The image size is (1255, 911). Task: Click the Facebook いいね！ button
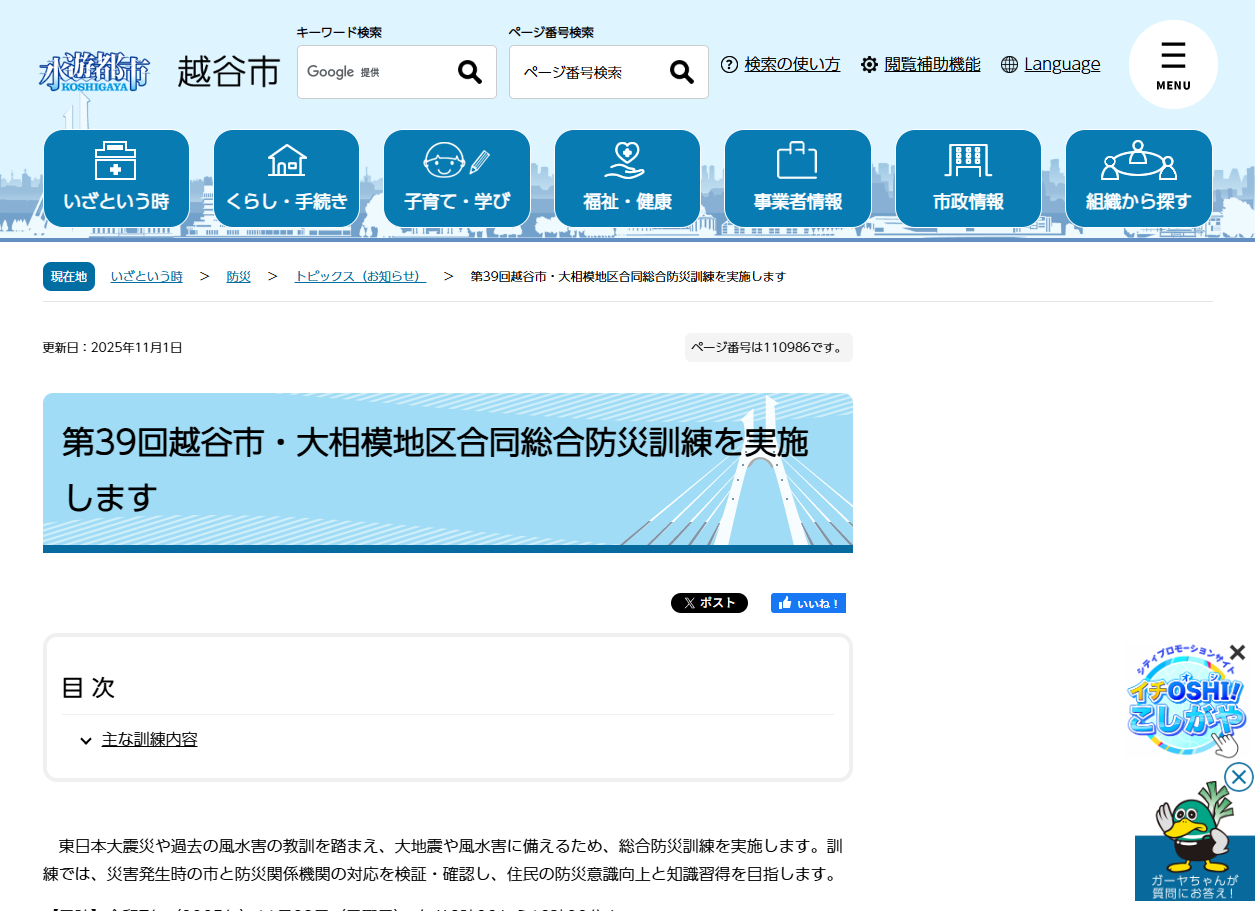click(808, 603)
